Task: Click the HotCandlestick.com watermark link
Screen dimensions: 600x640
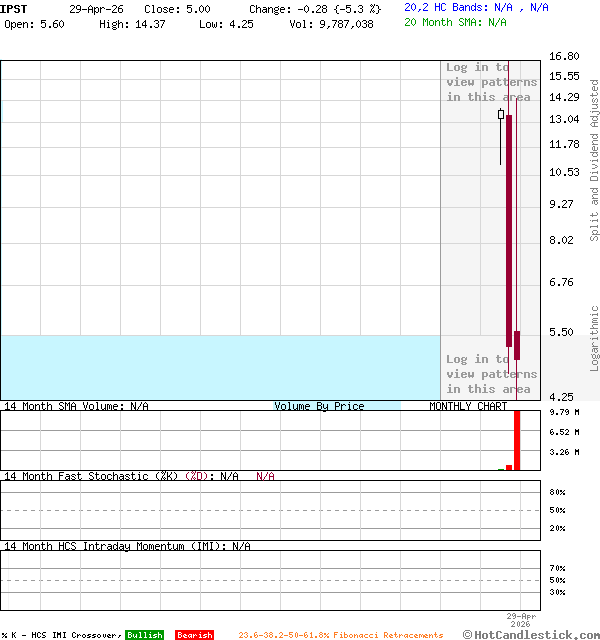Action: 536,634
